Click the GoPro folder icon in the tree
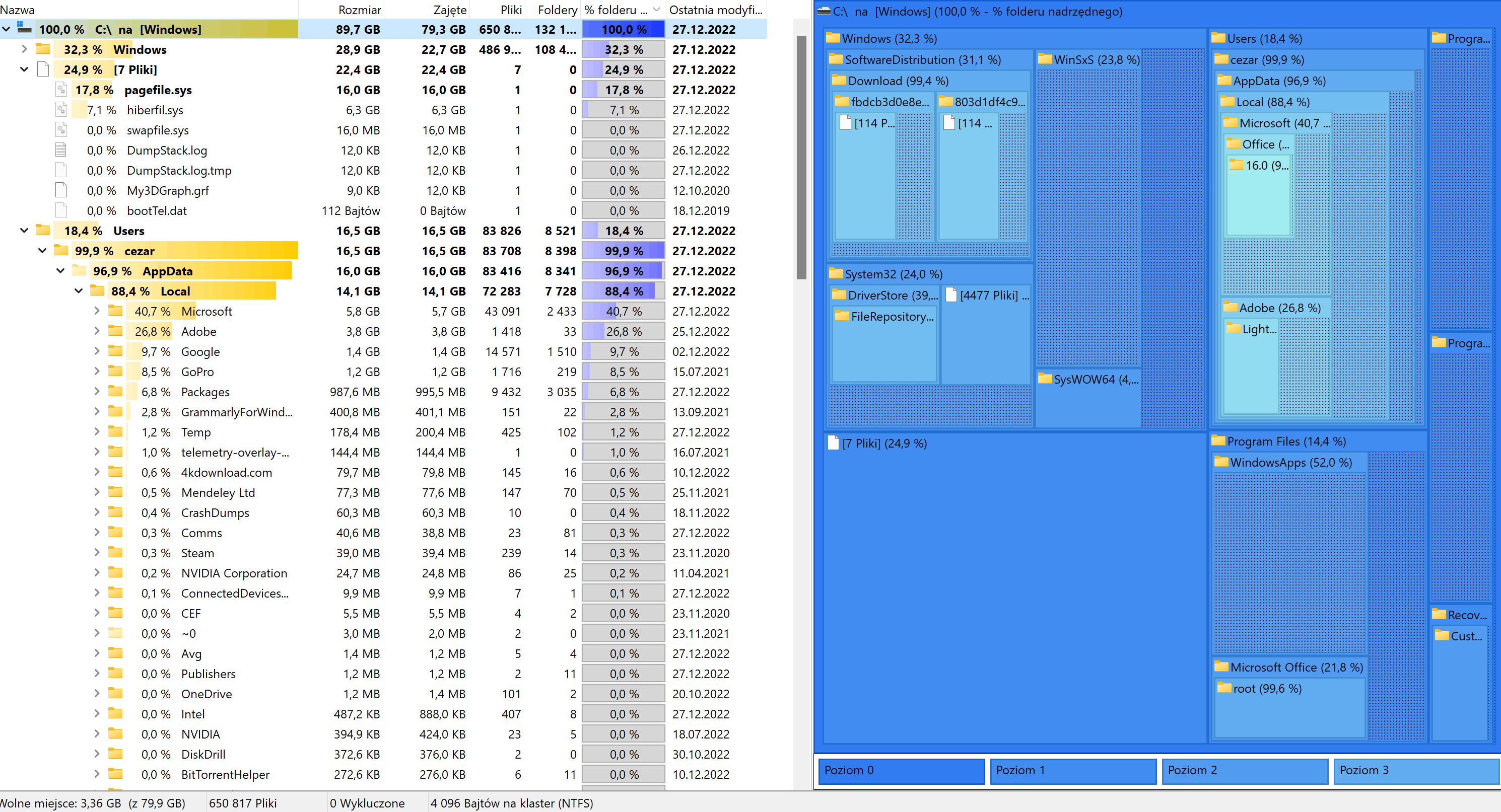Screen dimensions: 1501x812 click(115, 371)
